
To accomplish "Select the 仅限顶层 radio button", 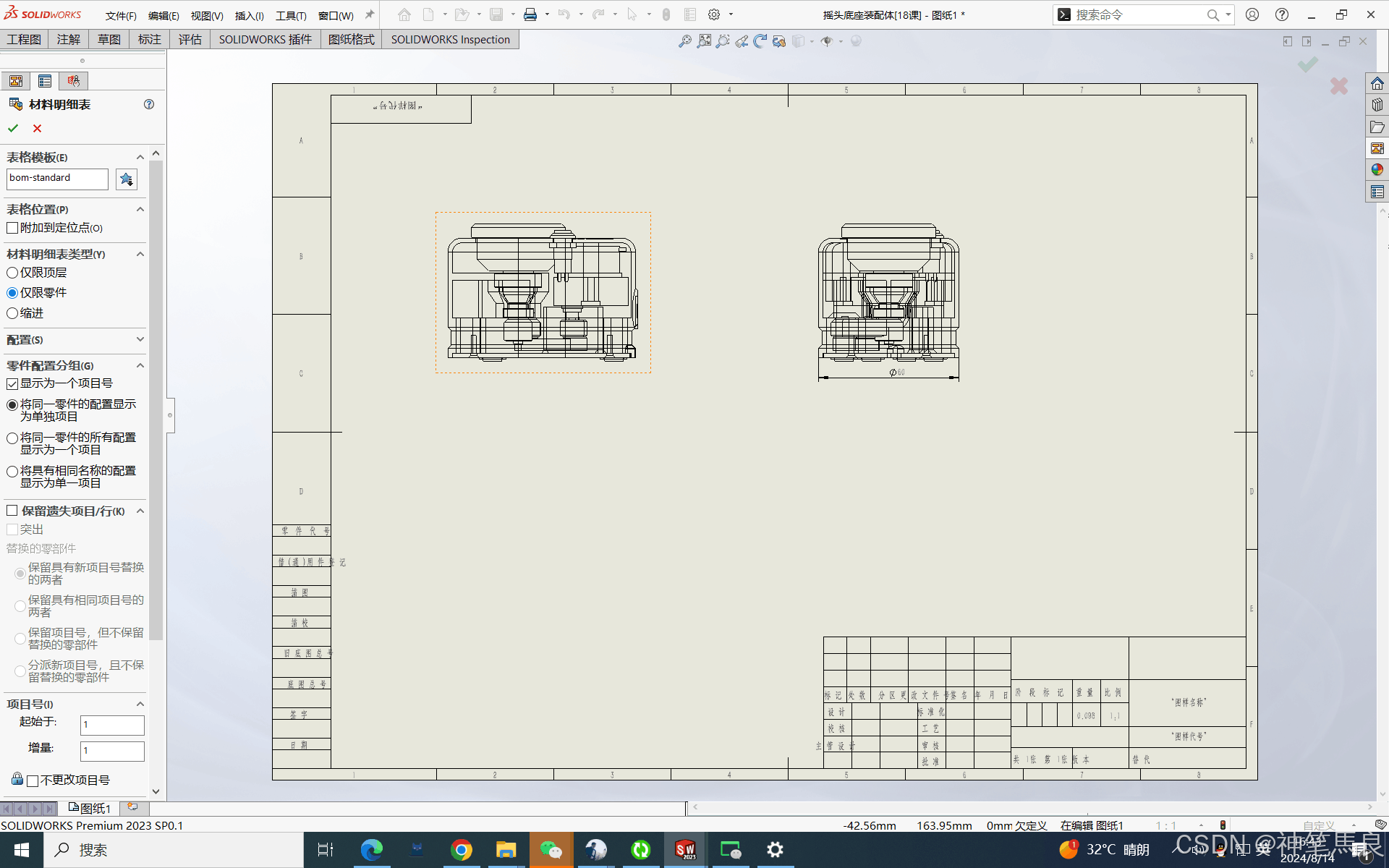I will pos(12,273).
